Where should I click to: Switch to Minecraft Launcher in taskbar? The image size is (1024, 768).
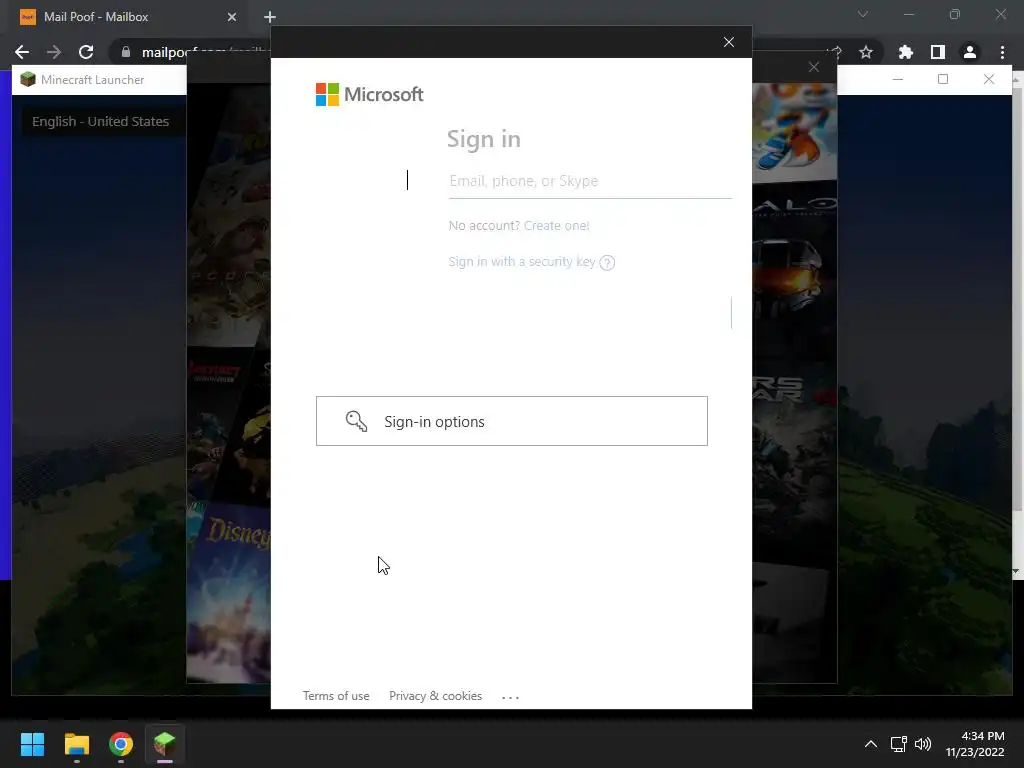pos(165,744)
